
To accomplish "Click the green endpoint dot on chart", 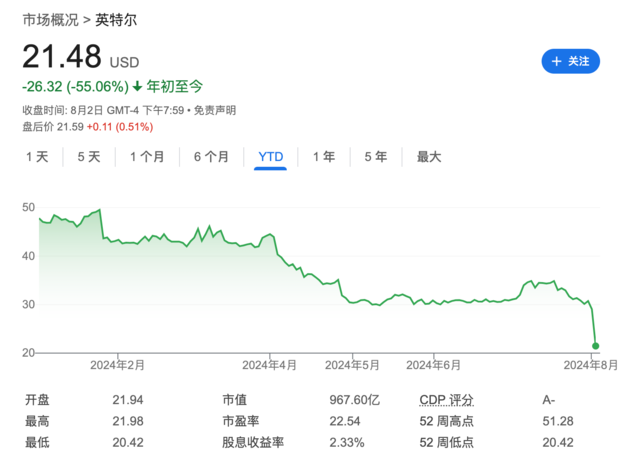I will (x=596, y=346).
